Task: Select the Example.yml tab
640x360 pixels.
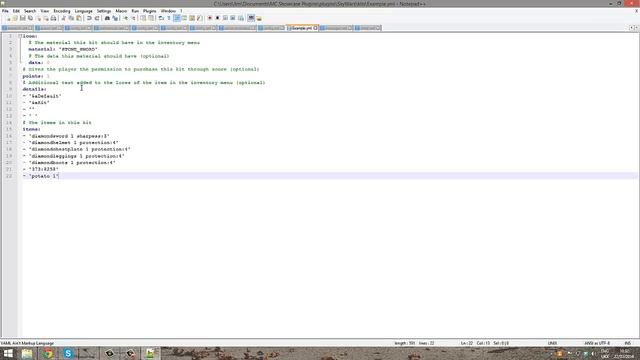Action: click(x=301, y=28)
